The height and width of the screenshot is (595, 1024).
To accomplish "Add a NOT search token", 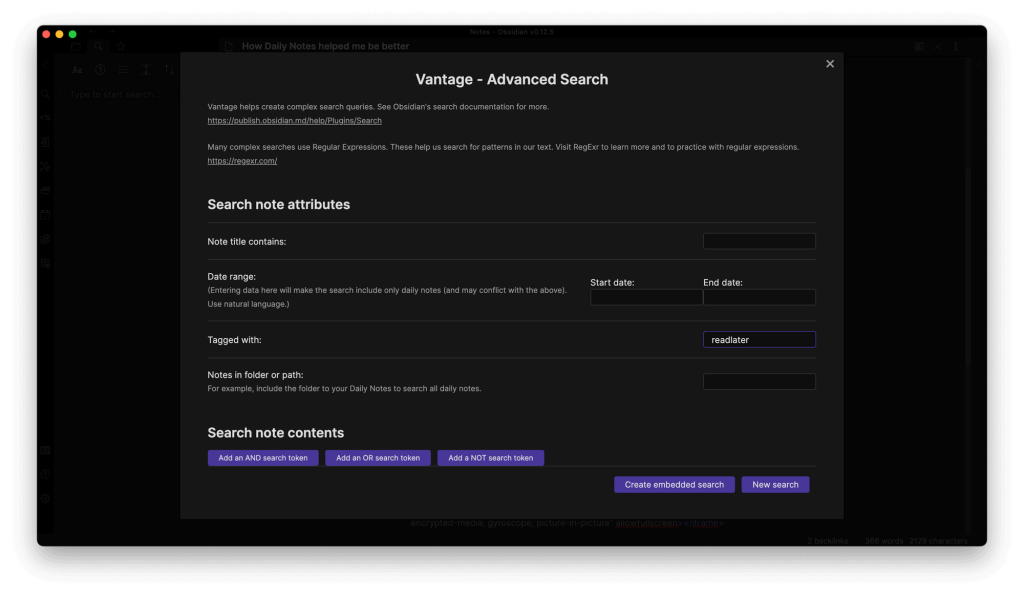I will tap(490, 458).
